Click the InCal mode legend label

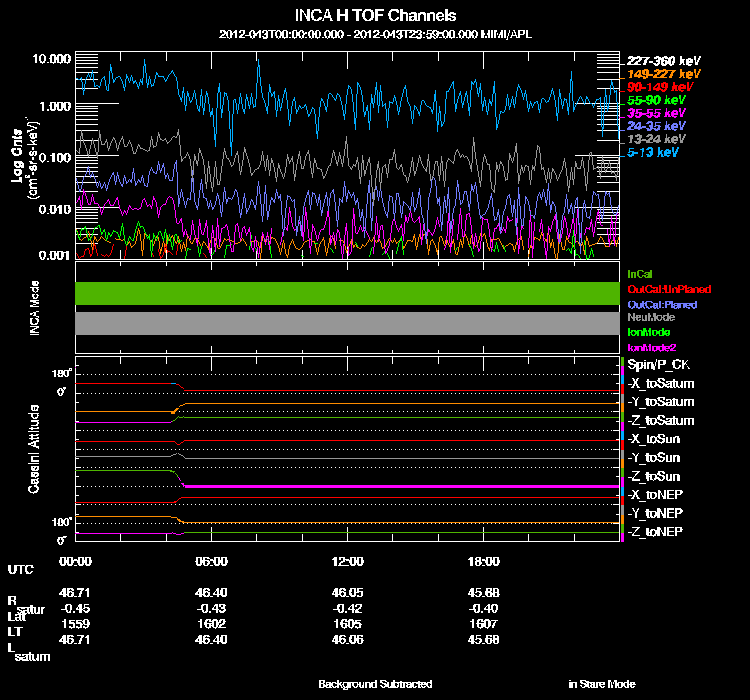(x=640, y=273)
